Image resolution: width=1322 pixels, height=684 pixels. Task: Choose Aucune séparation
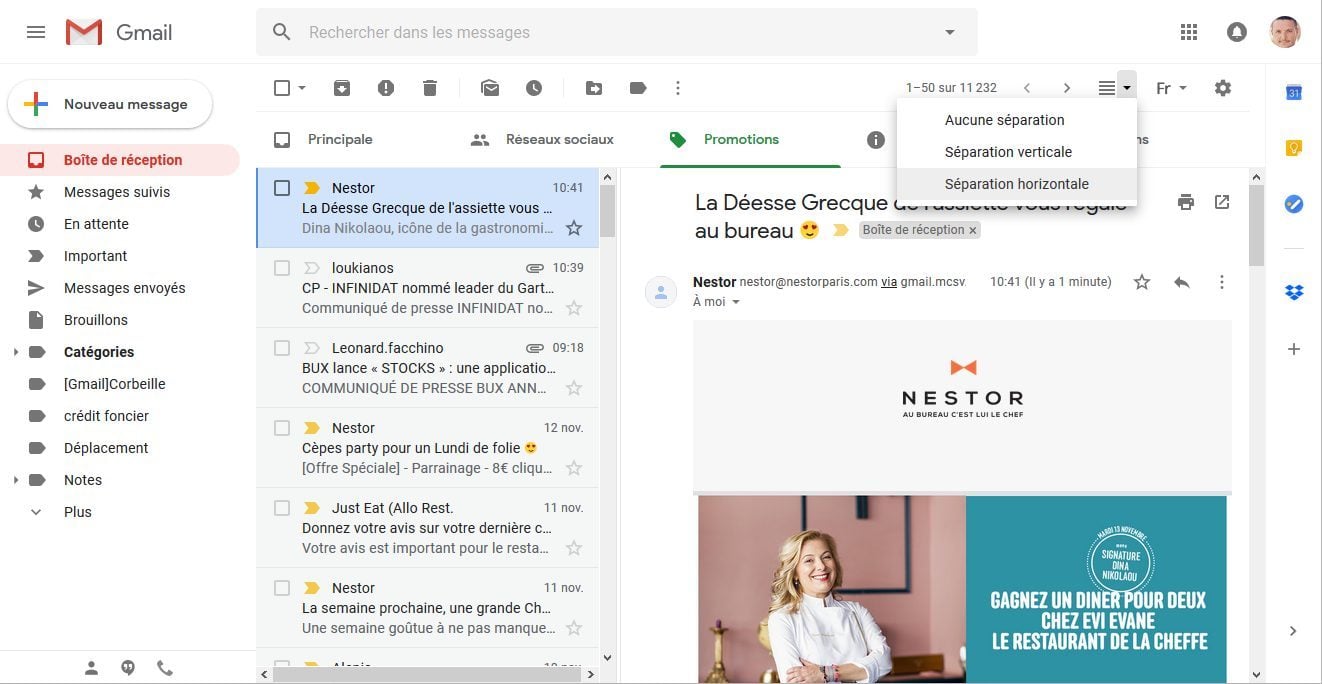coord(1017,120)
